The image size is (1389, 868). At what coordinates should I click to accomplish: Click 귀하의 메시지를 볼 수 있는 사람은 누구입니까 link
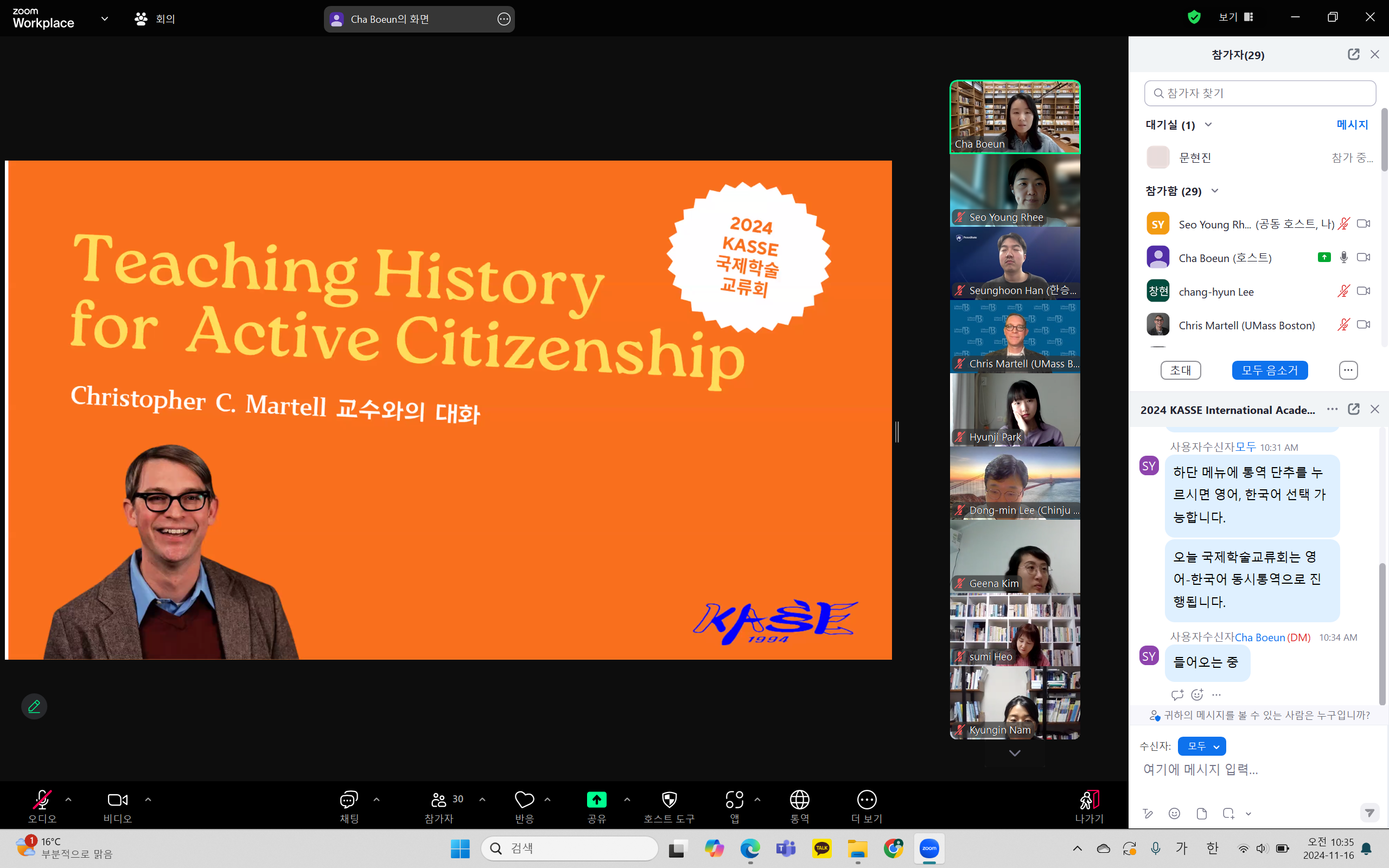click(x=1260, y=716)
